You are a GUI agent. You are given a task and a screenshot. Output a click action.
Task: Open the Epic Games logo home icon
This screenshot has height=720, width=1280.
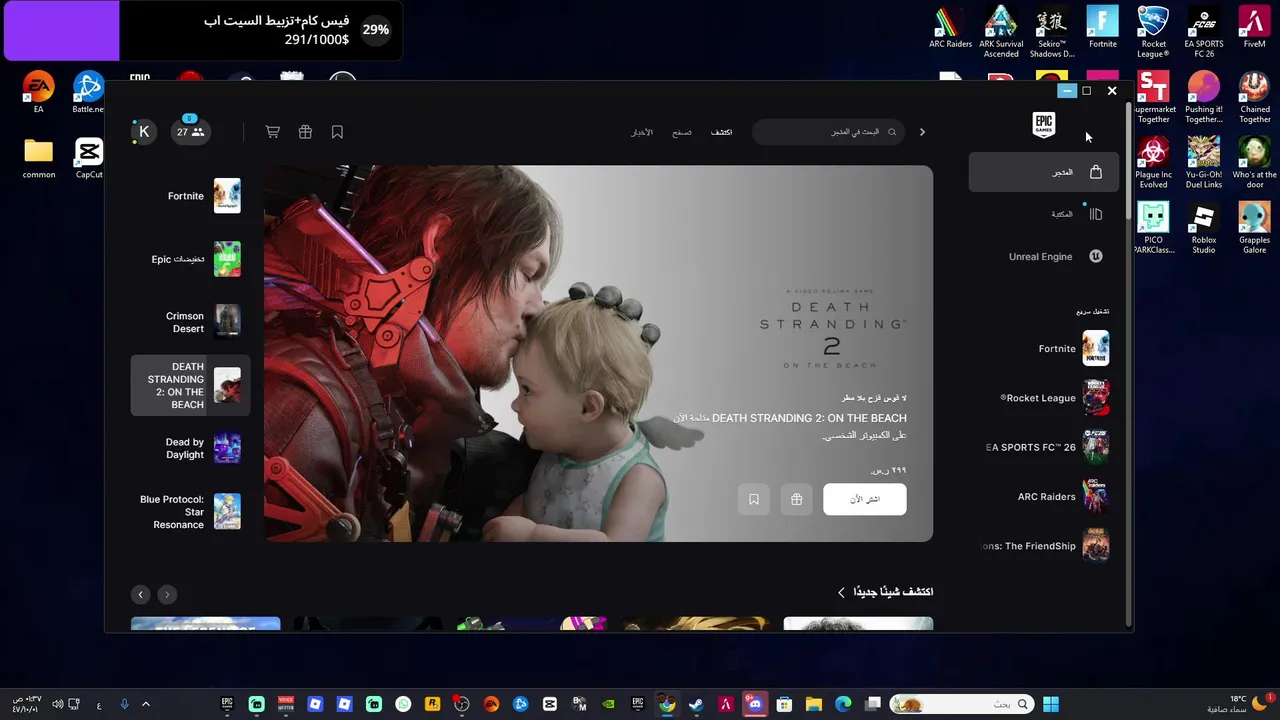point(1043,124)
